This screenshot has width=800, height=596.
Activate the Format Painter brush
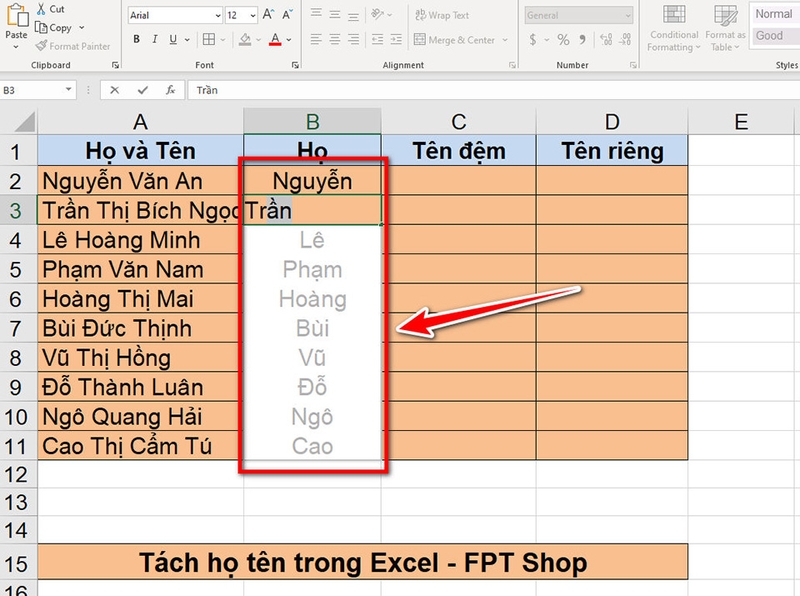point(41,46)
